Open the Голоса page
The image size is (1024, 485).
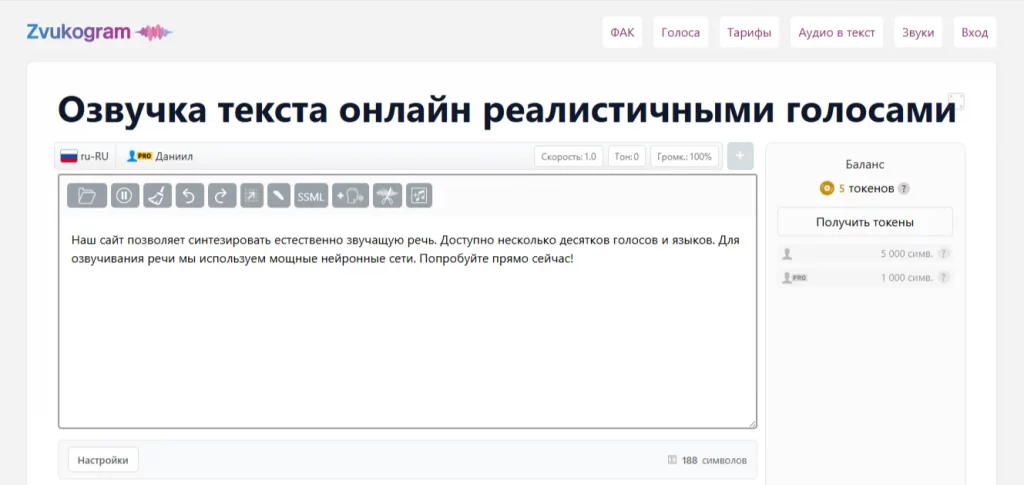click(680, 33)
